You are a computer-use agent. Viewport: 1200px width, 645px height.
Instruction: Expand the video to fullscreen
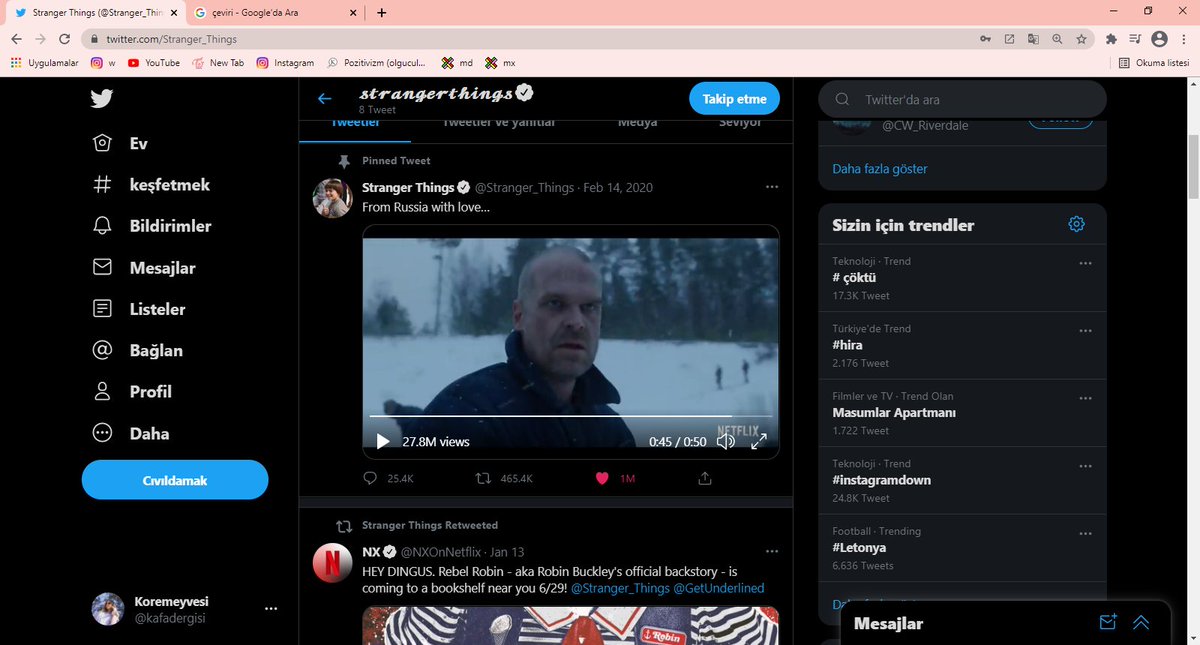(758, 441)
